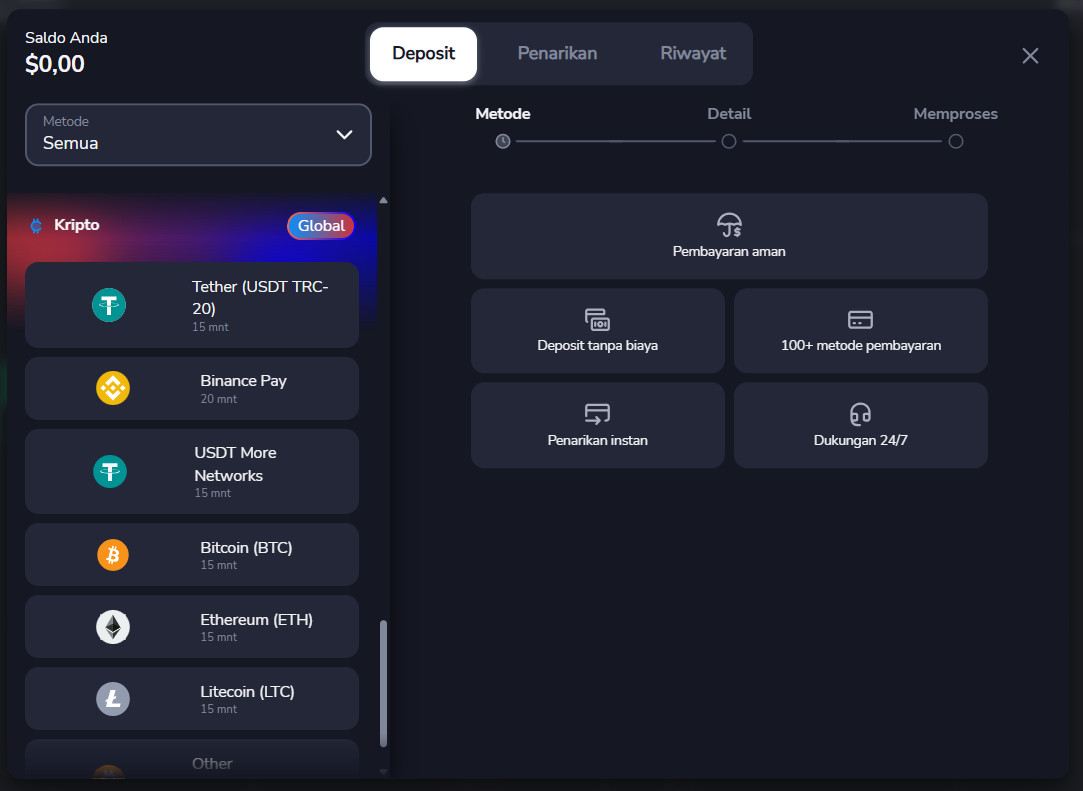Click the Memproses step circle indicator

click(x=956, y=142)
